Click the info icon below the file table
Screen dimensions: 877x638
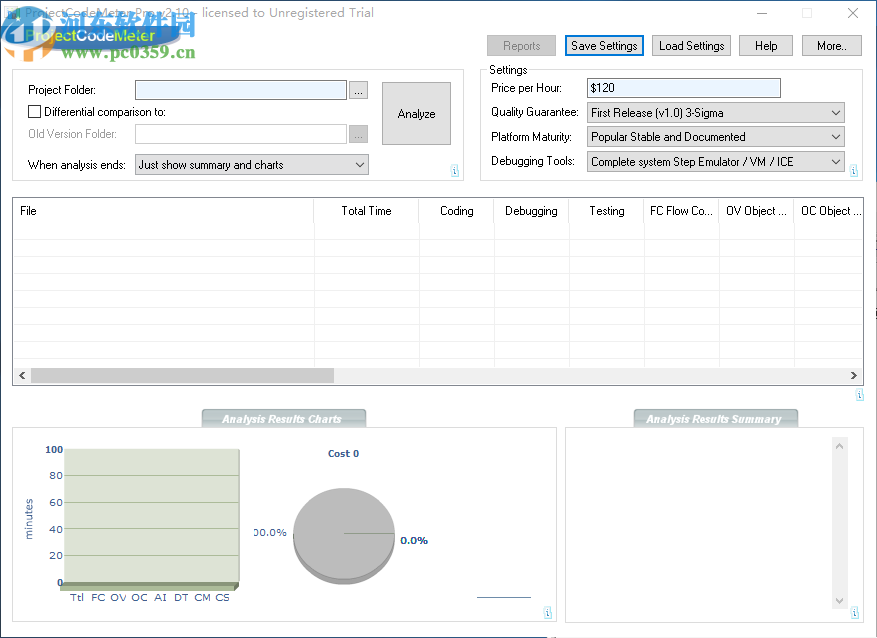pyautogui.click(x=859, y=395)
